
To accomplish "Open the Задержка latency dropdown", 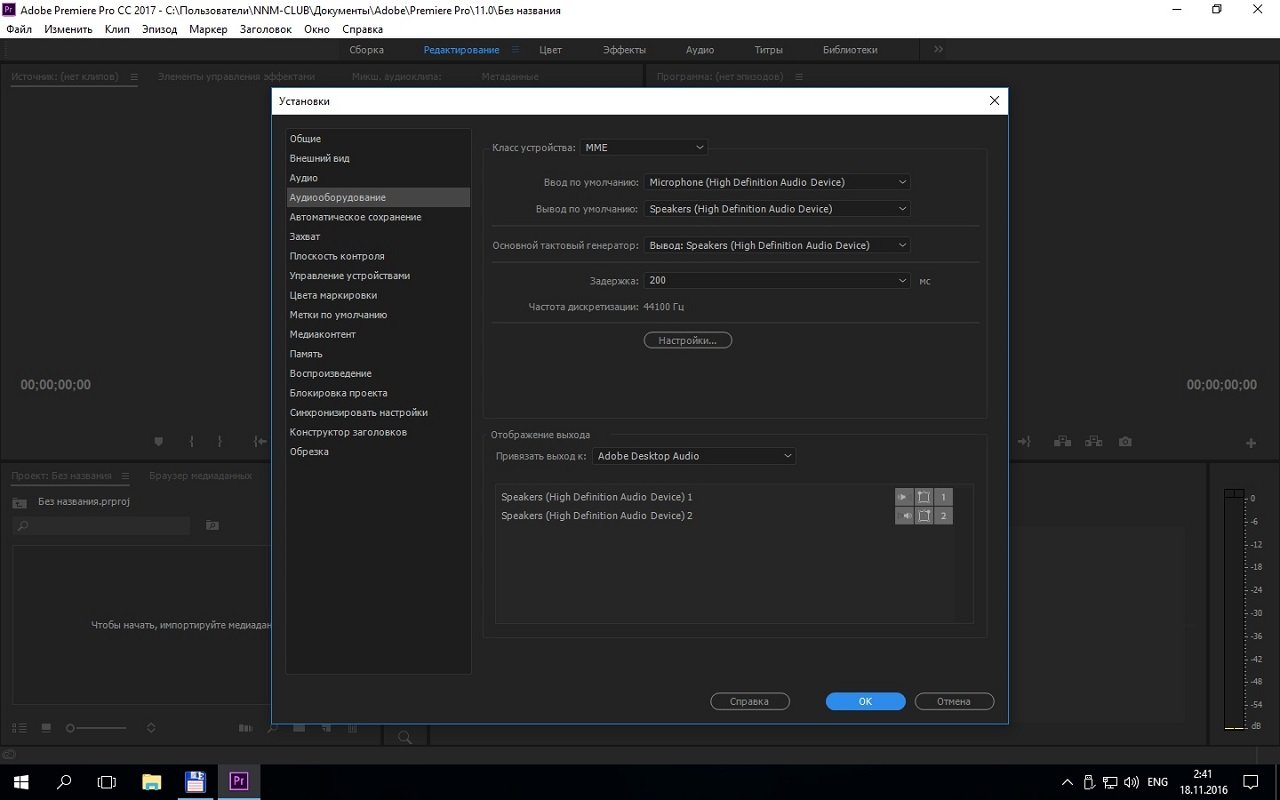I will coord(777,281).
